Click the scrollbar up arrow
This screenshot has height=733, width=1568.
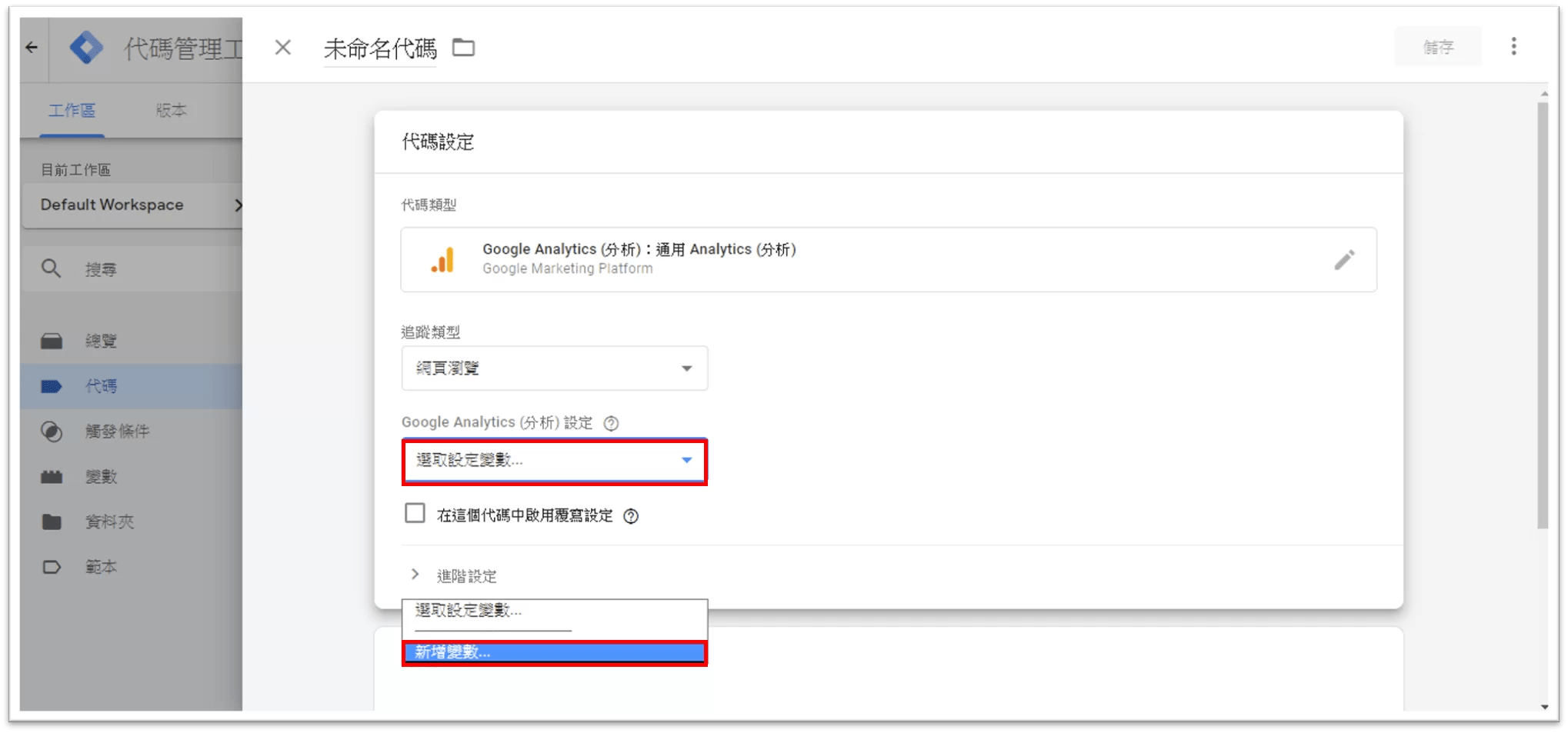point(1544,94)
